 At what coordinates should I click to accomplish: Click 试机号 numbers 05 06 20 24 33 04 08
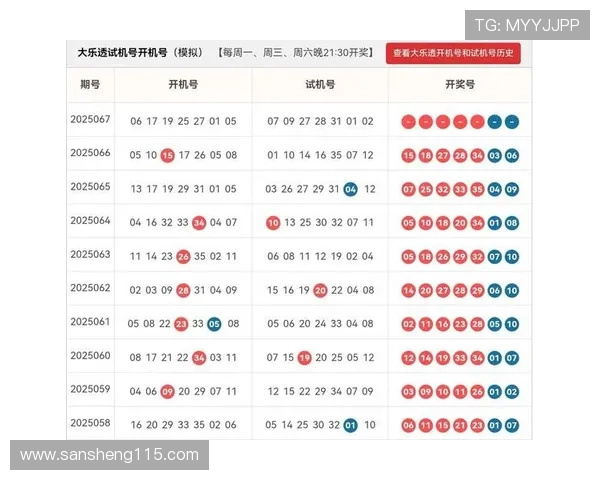pyautogui.click(x=320, y=323)
